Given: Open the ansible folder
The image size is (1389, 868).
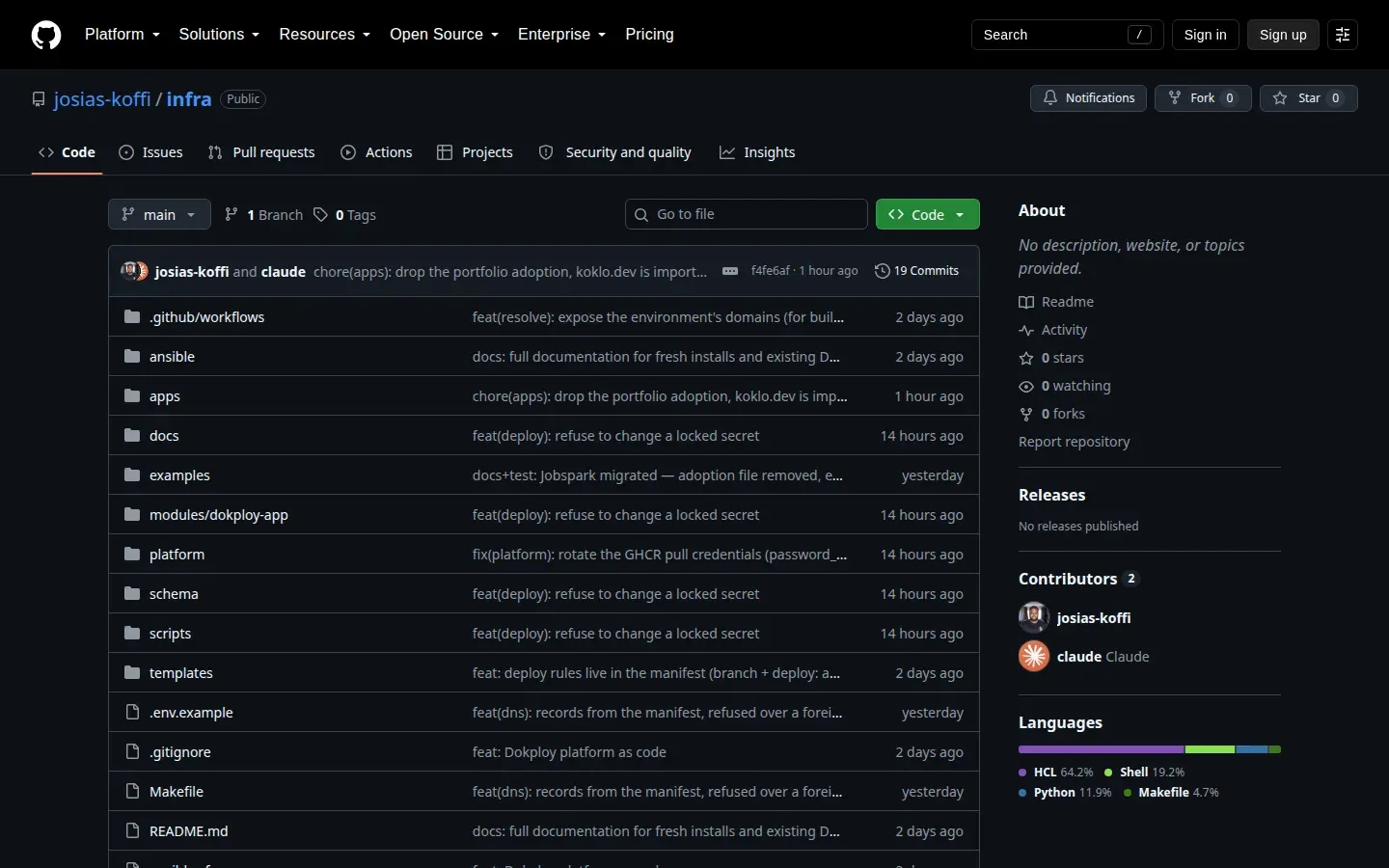Looking at the screenshot, I should point(172,357).
